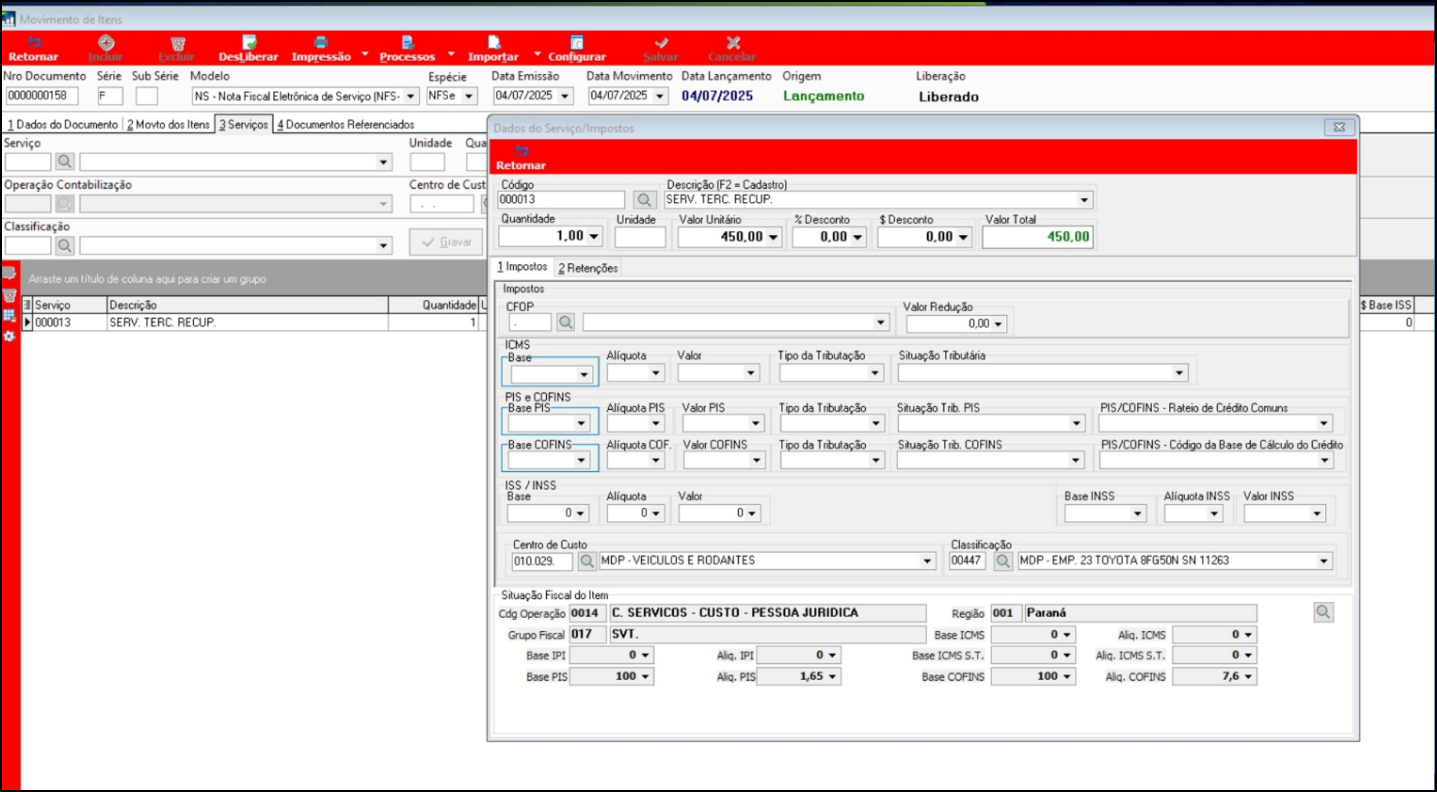
Task: Click the Importar toolbar icon
Action: click(493, 49)
